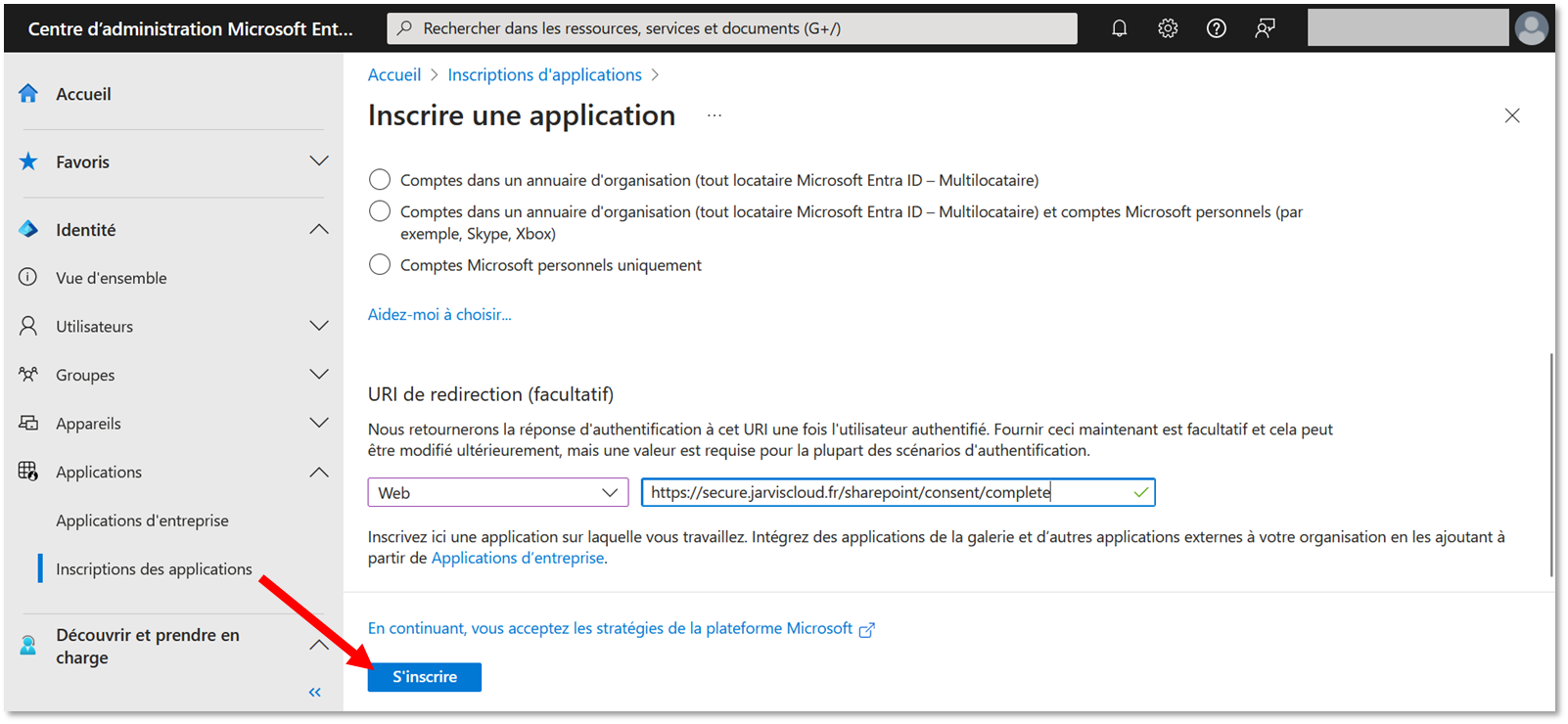Collapse the sidebar with double-chevron icon

pyautogui.click(x=315, y=693)
